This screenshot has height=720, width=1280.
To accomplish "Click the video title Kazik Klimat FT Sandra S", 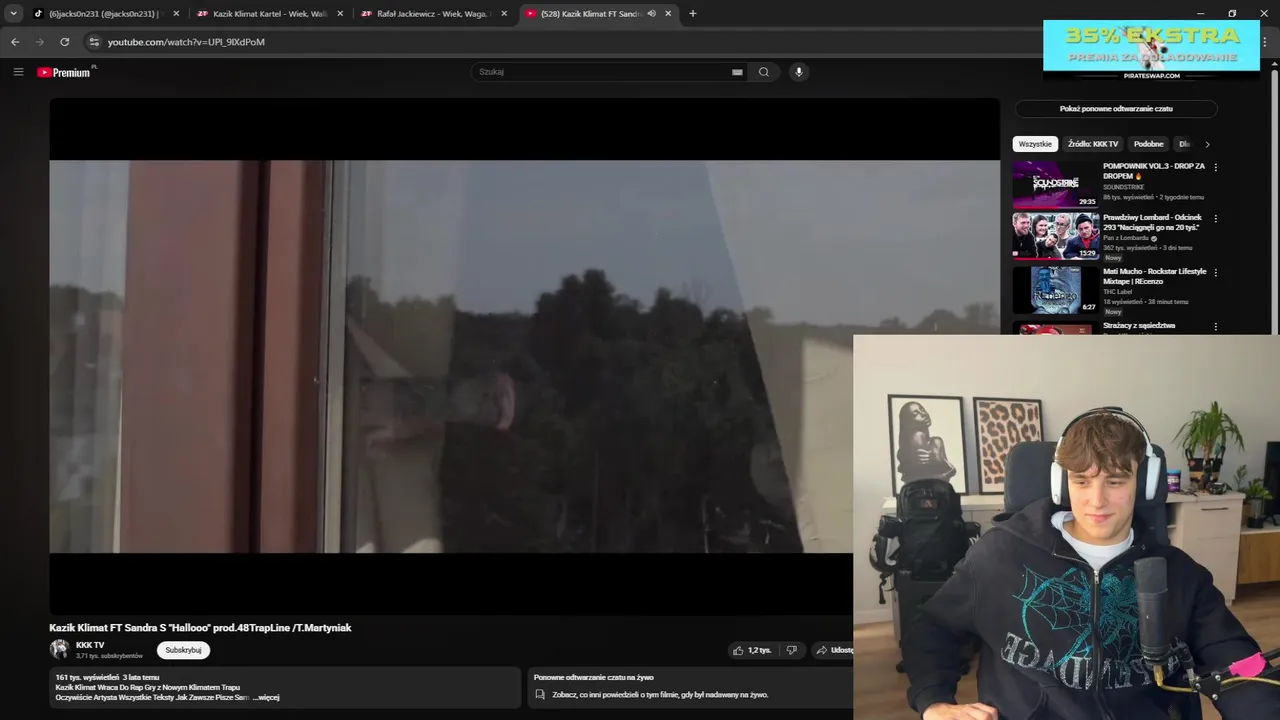I will pyautogui.click(x=200, y=628).
